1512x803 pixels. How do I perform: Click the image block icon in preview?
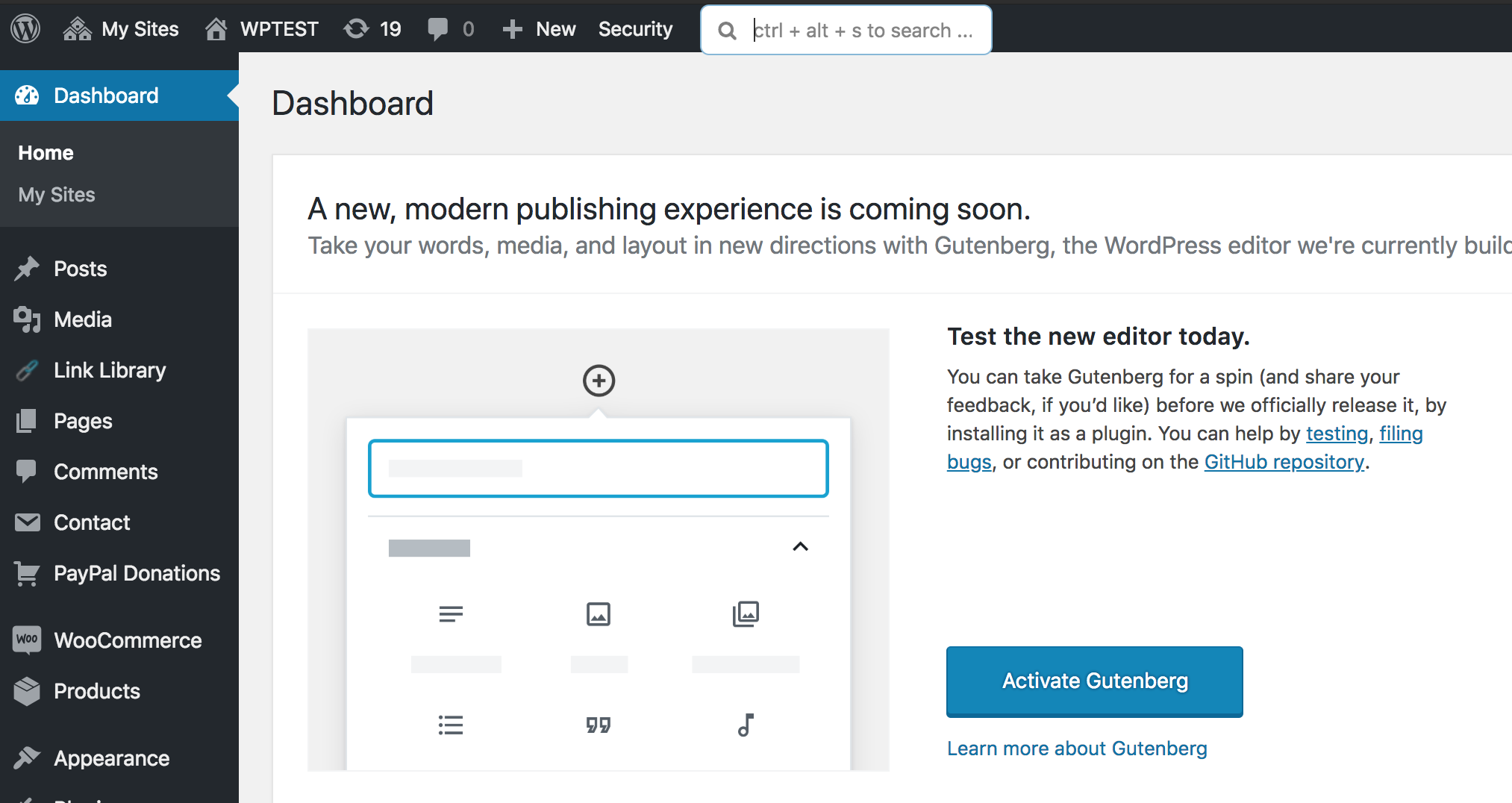tap(599, 614)
